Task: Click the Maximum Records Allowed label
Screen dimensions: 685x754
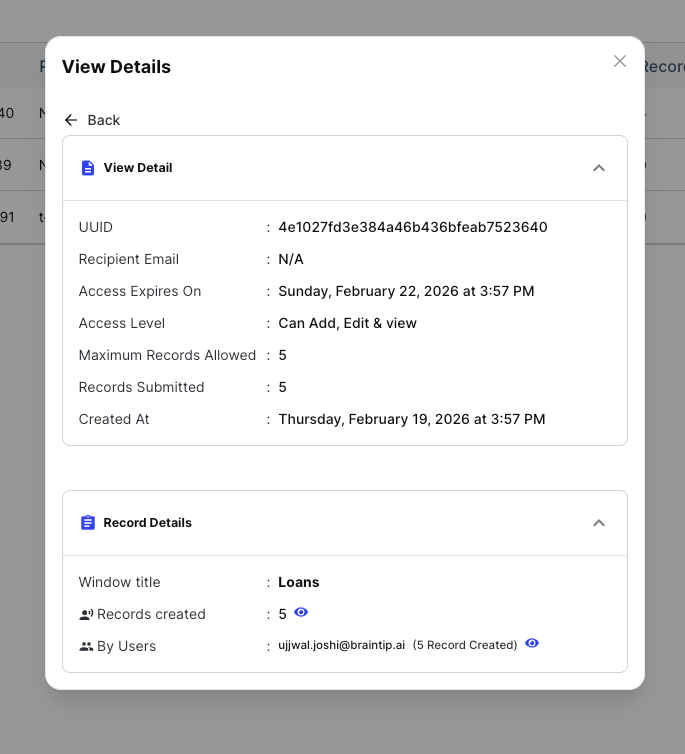Action: (x=167, y=355)
